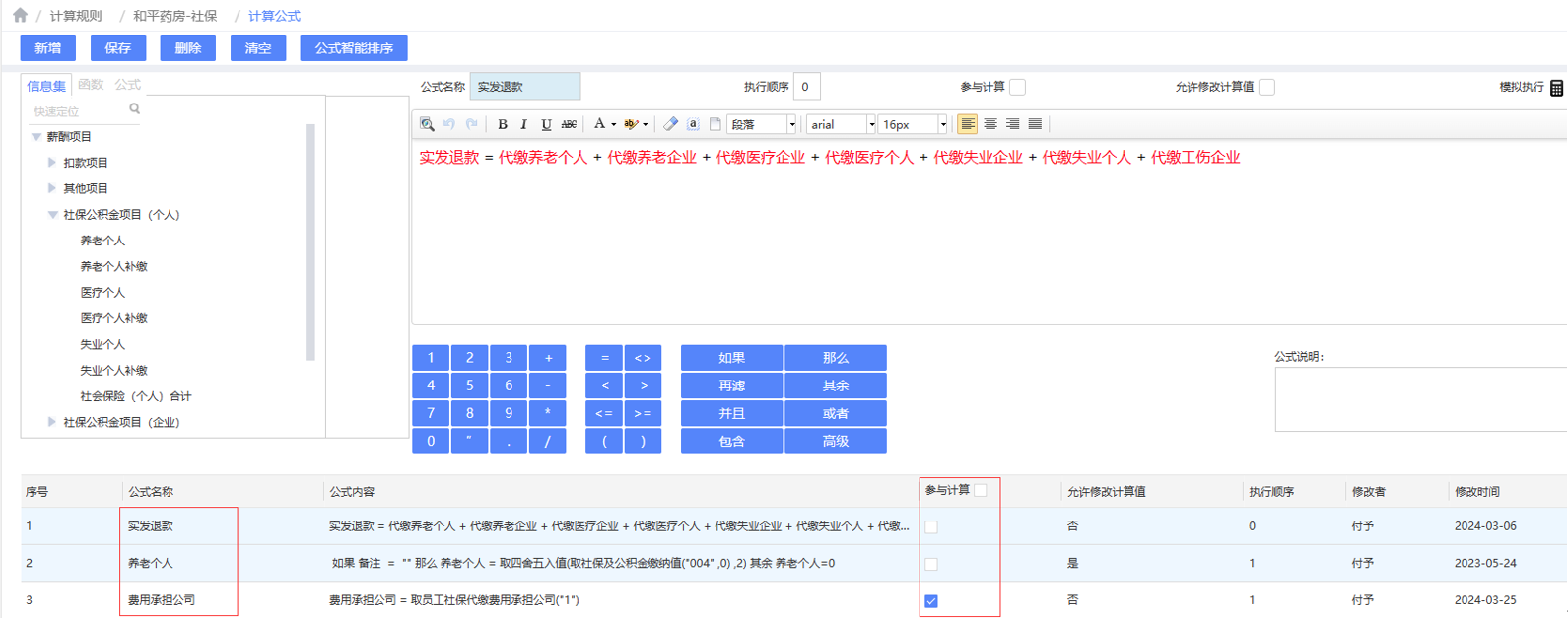The width and height of the screenshot is (1568, 625).
Task: Click the select-all icon in editor toolbar
Action: pos(693,124)
